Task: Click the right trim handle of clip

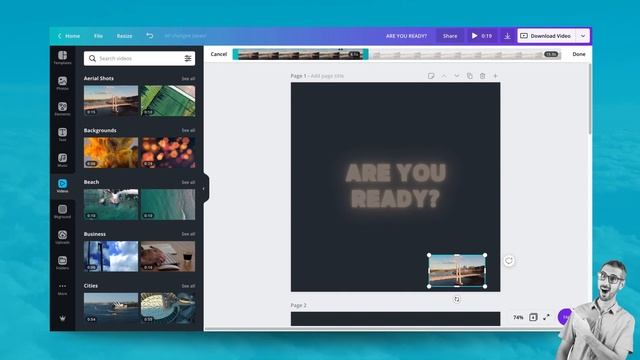Action: click(366, 54)
